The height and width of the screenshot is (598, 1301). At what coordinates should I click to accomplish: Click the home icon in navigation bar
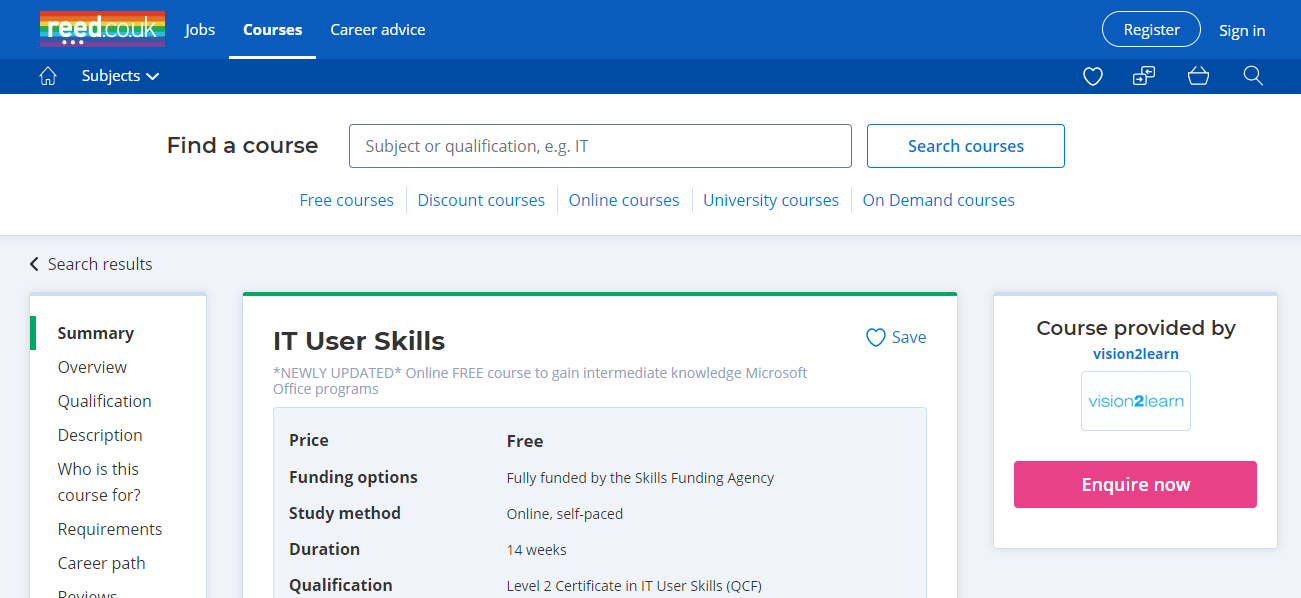click(47, 75)
